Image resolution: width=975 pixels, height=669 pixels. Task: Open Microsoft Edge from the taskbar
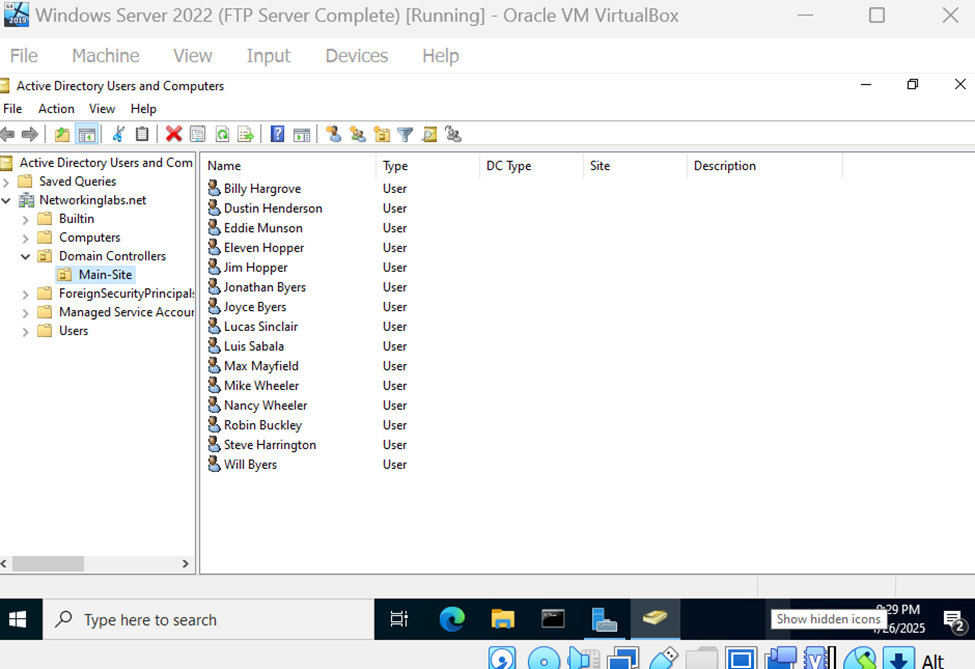(452, 619)
